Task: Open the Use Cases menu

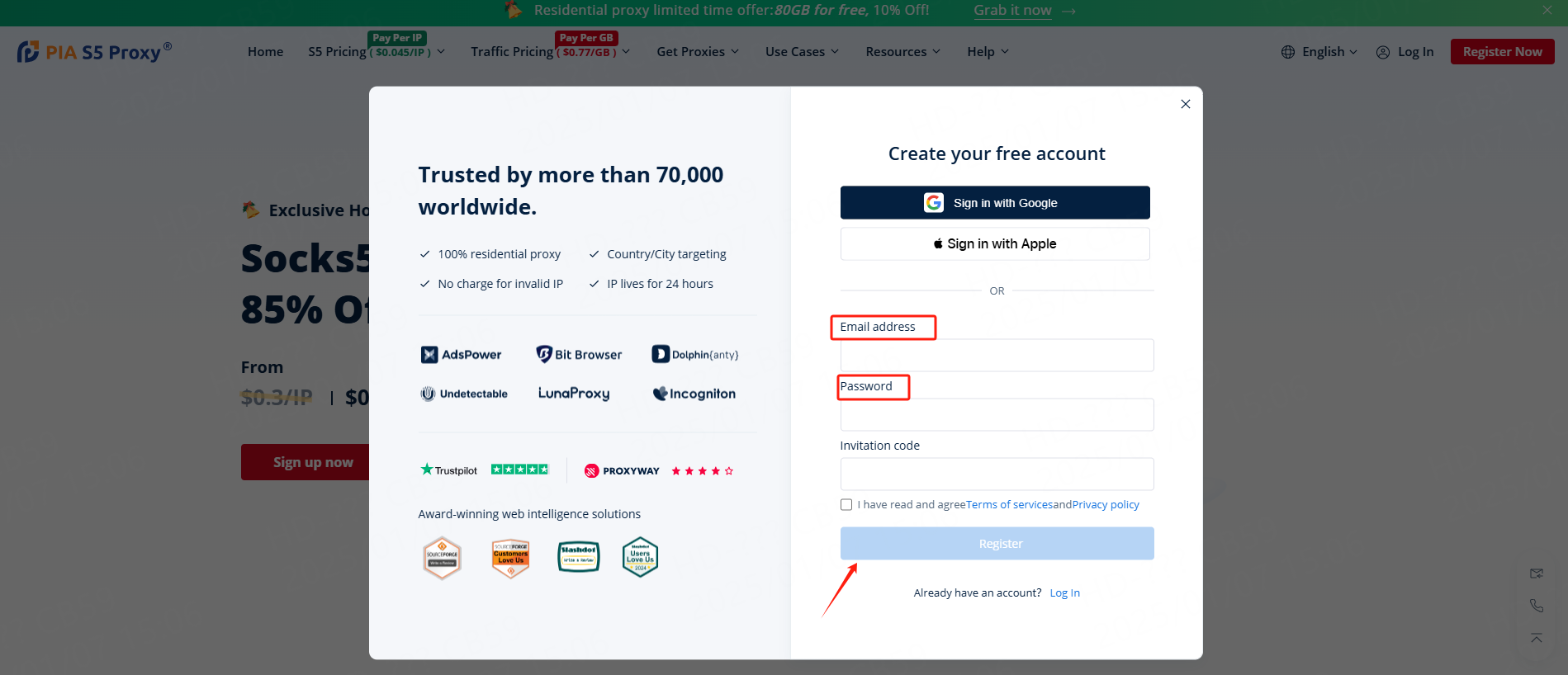Action: click(802, 52)
